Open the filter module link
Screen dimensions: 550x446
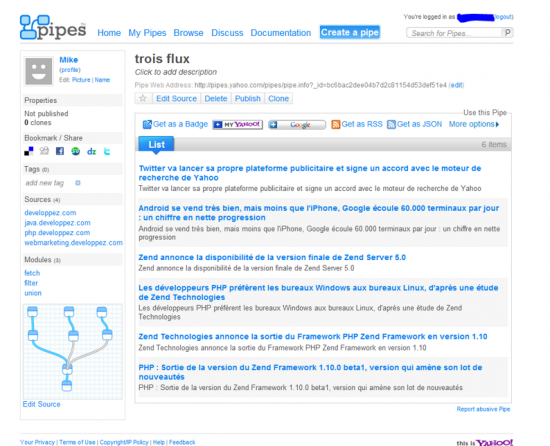[31, 283]
